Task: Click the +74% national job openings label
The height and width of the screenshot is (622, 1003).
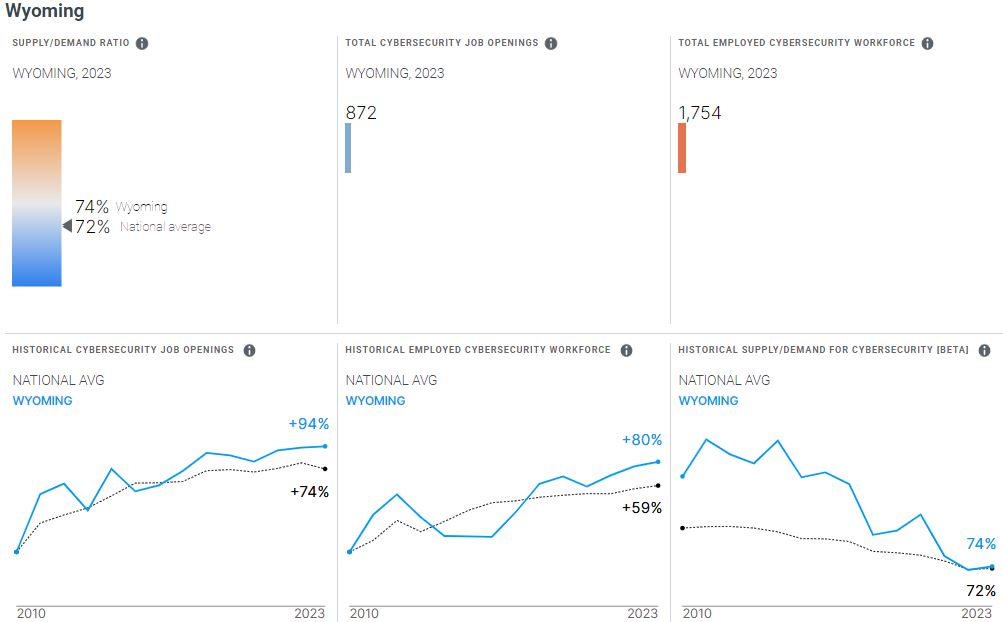Action: click(309, 491)
